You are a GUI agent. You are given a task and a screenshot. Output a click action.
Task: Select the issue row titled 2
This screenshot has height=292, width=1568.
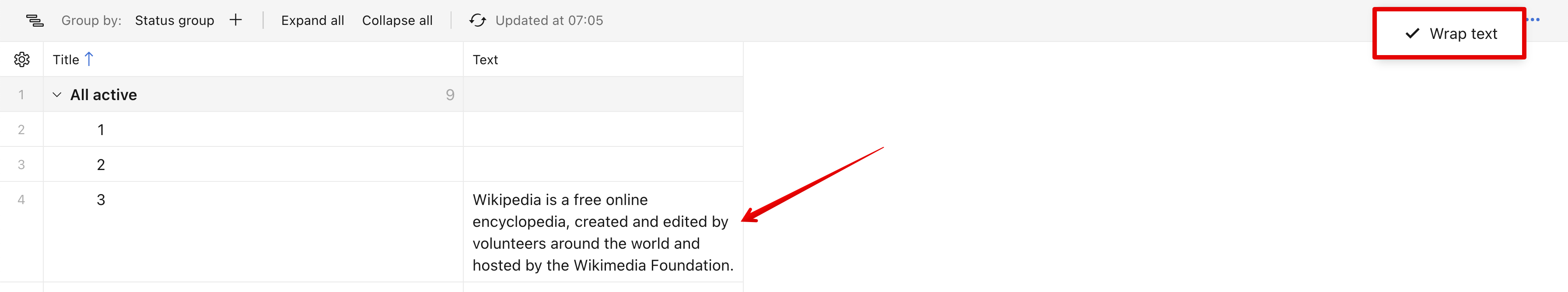click(x=101, y=165)
